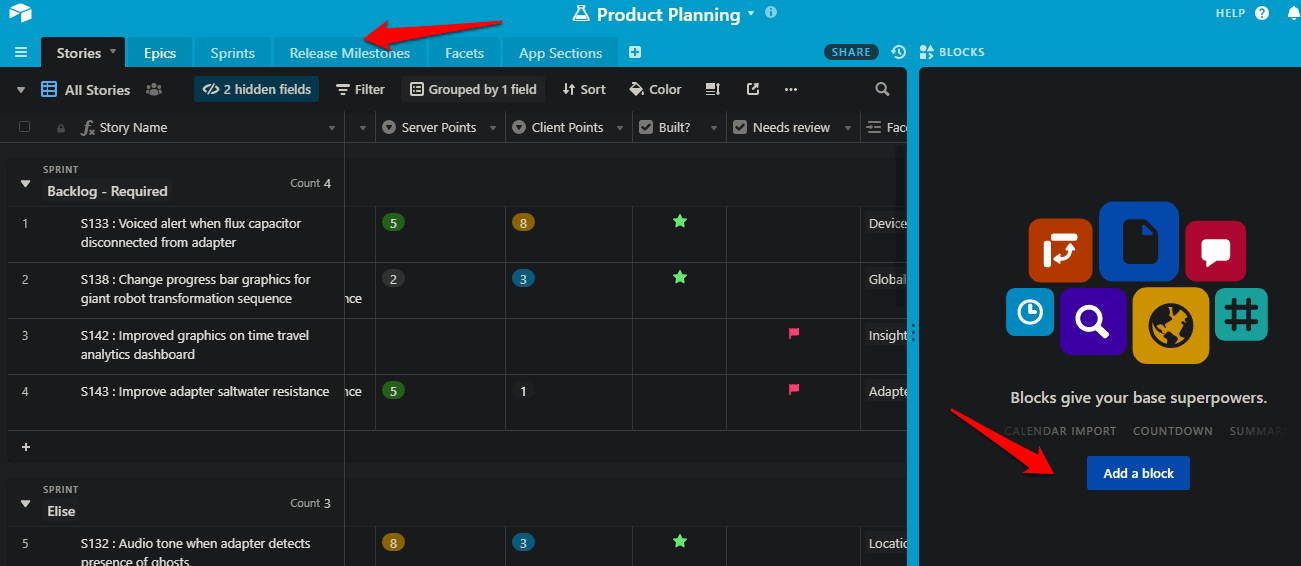Image resolution: width=1301 pixels, height=566 pixels.
Task: Check Needs review cell for S133 row
Action: pos(794,235)
